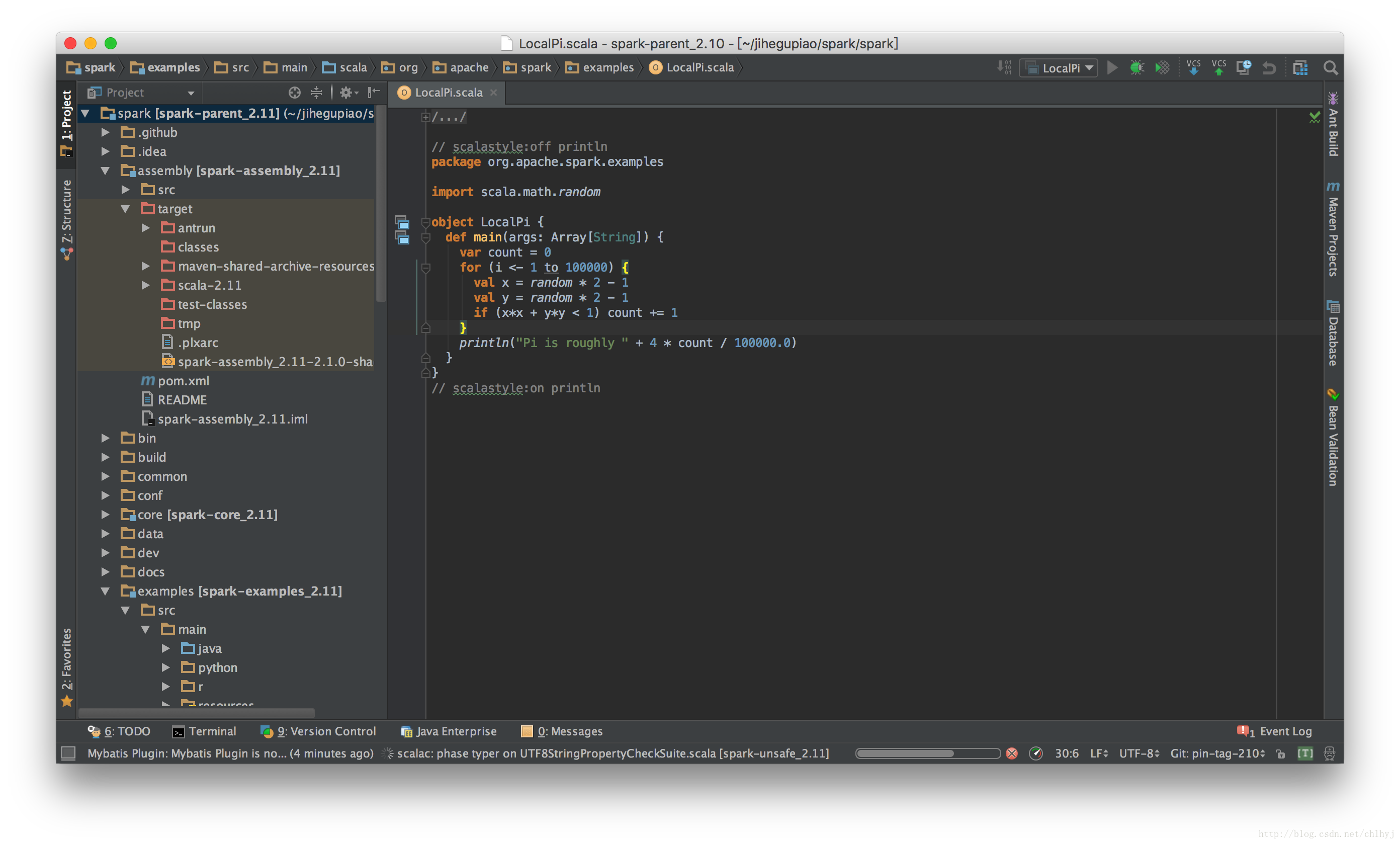Viewport: 1400px width, 844px height.
Task: Open the 6: TODO tool window
Action: point(119,731)
